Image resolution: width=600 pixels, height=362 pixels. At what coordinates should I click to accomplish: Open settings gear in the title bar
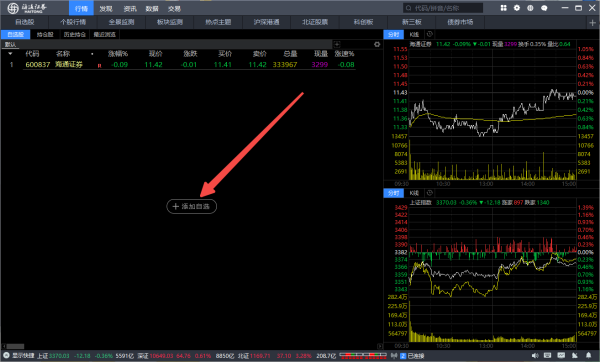pyautogui.click(x=517, y=8)
